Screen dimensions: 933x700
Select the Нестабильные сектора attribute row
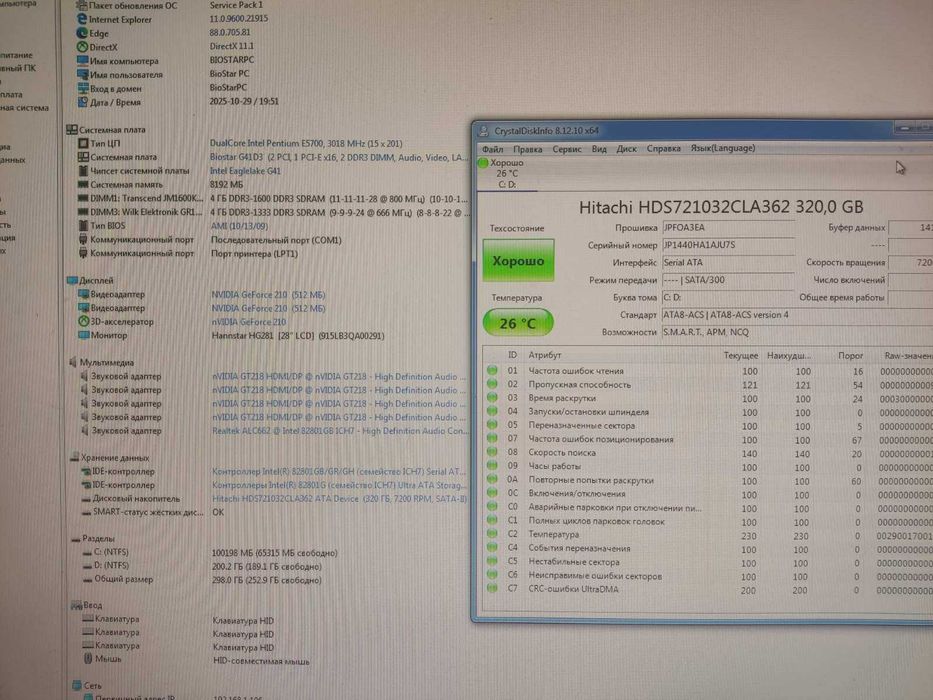click(x=708, y=562)
